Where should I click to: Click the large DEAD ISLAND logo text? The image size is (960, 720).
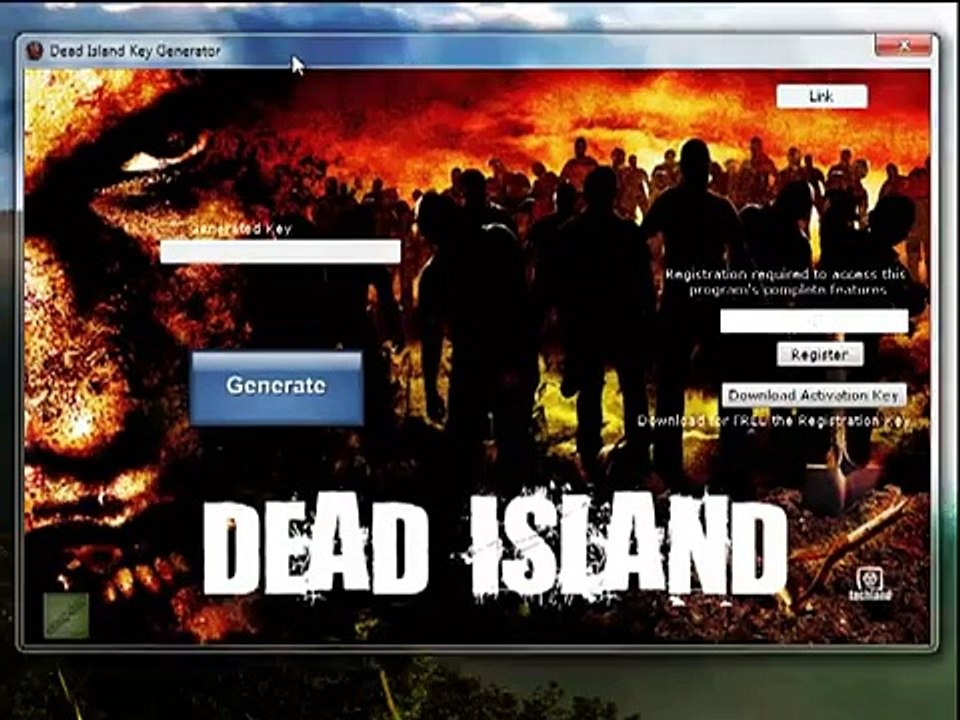(494, 544)
